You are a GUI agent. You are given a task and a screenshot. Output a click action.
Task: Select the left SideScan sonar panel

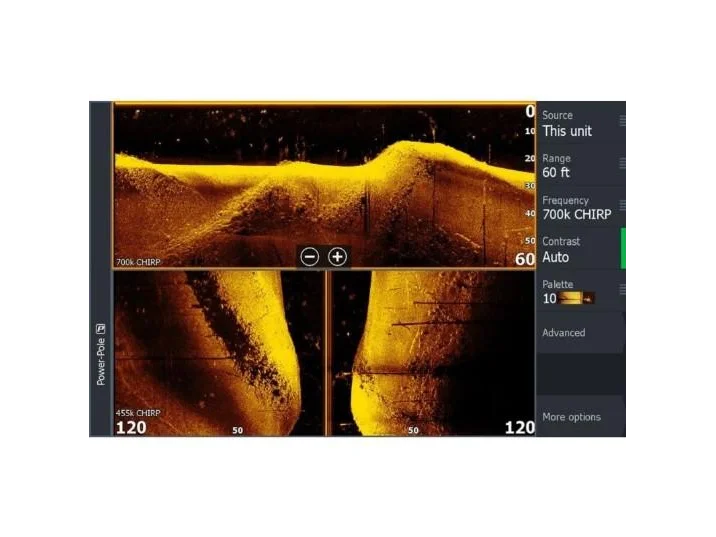(x=218, y=350)
